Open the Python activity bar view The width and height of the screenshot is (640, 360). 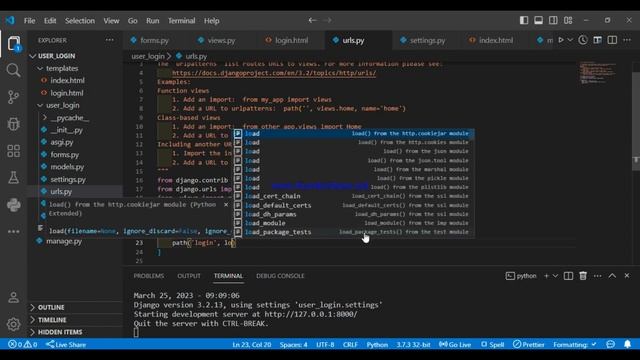click(x=13, y=204)
